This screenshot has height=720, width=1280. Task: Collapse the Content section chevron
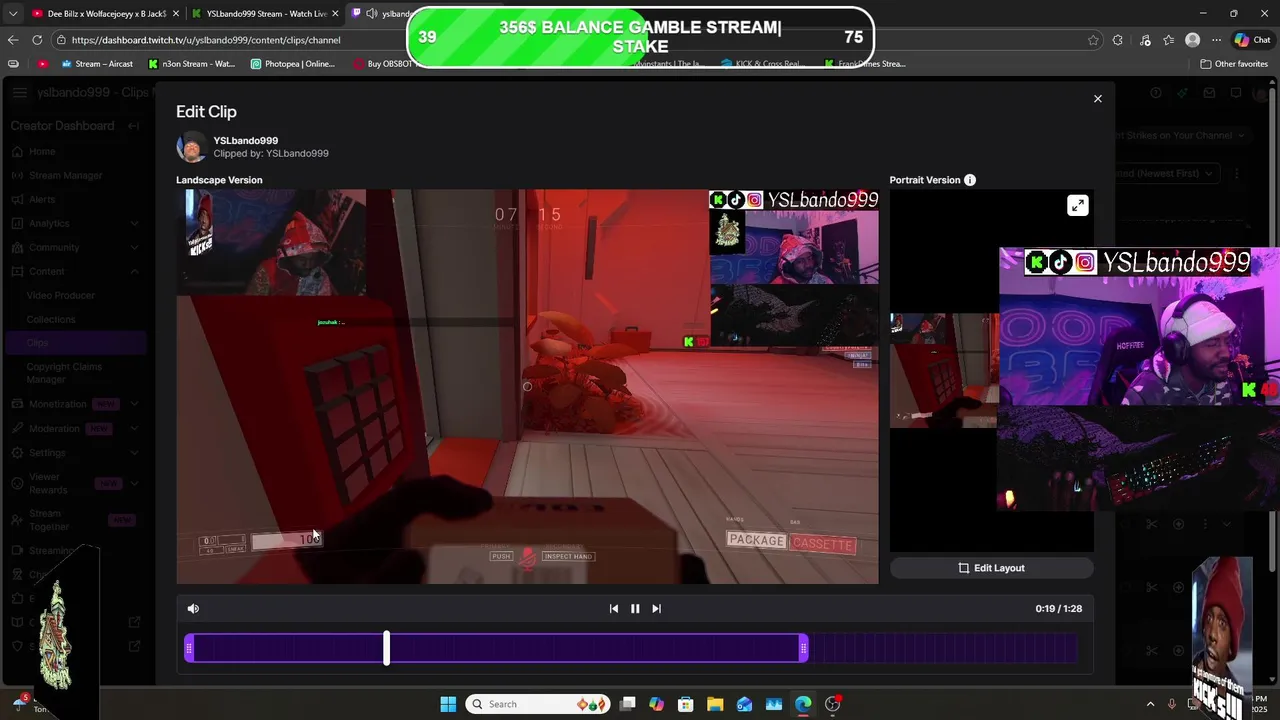(134, 272)
